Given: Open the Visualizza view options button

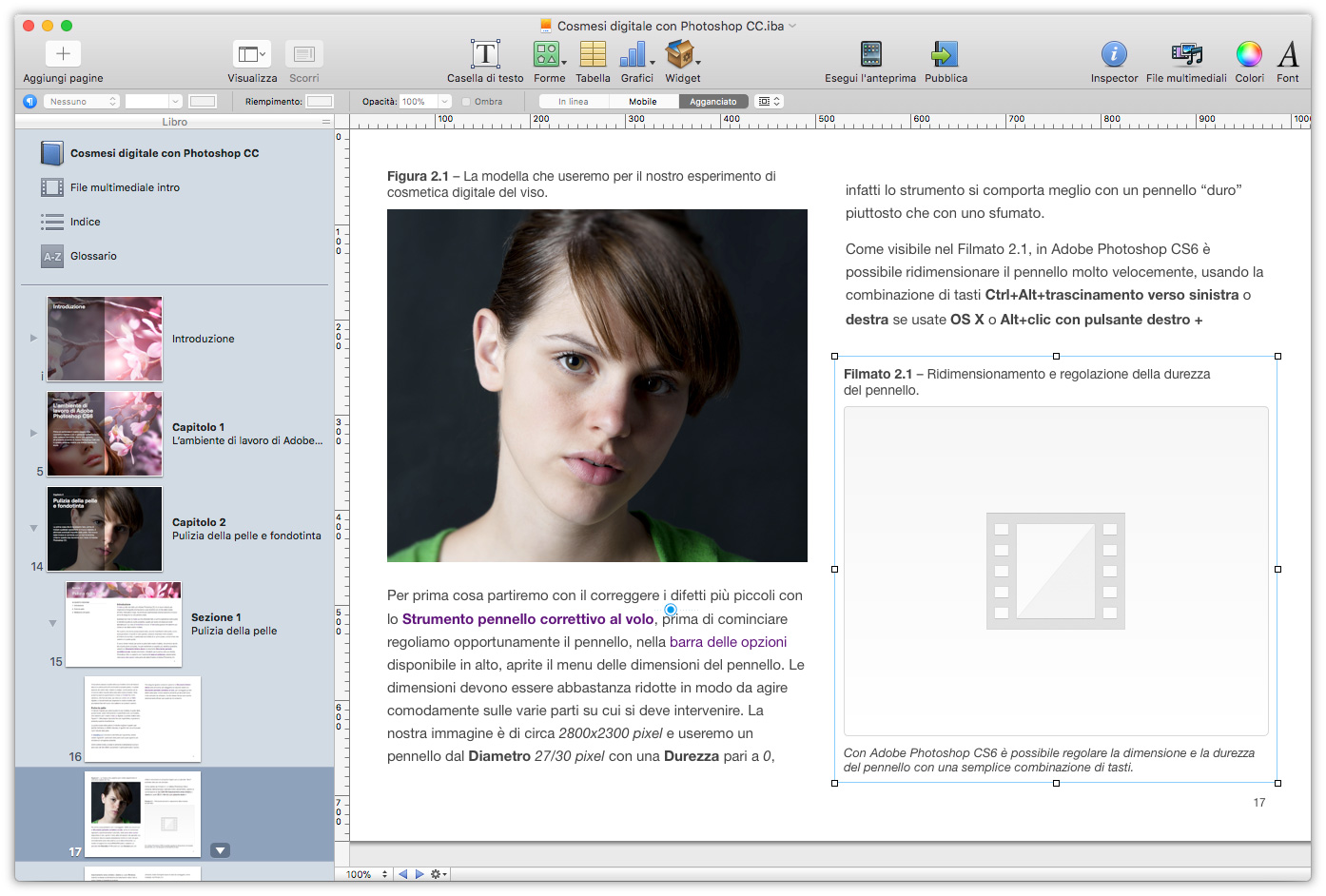Looking at the screenshot, I should click(252, 53).
